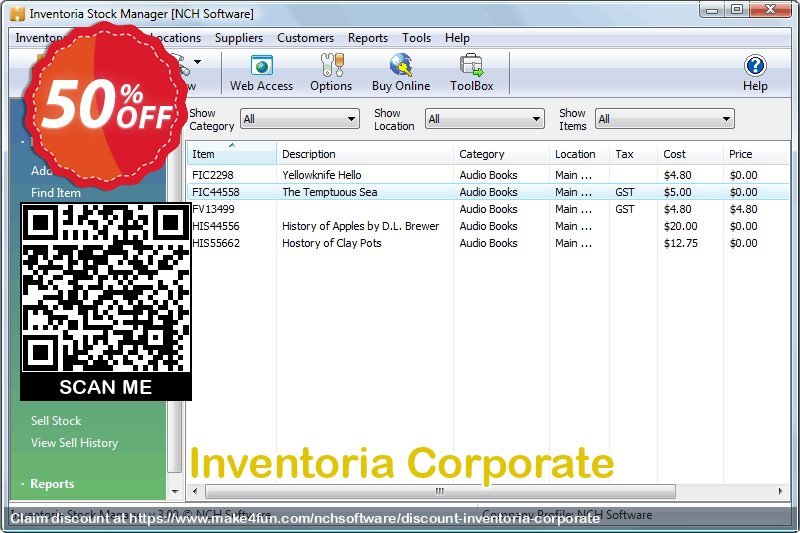Screen dimensions: 800x533
Task: Click the $20.00 cost cell
Action: pos(680,226)
